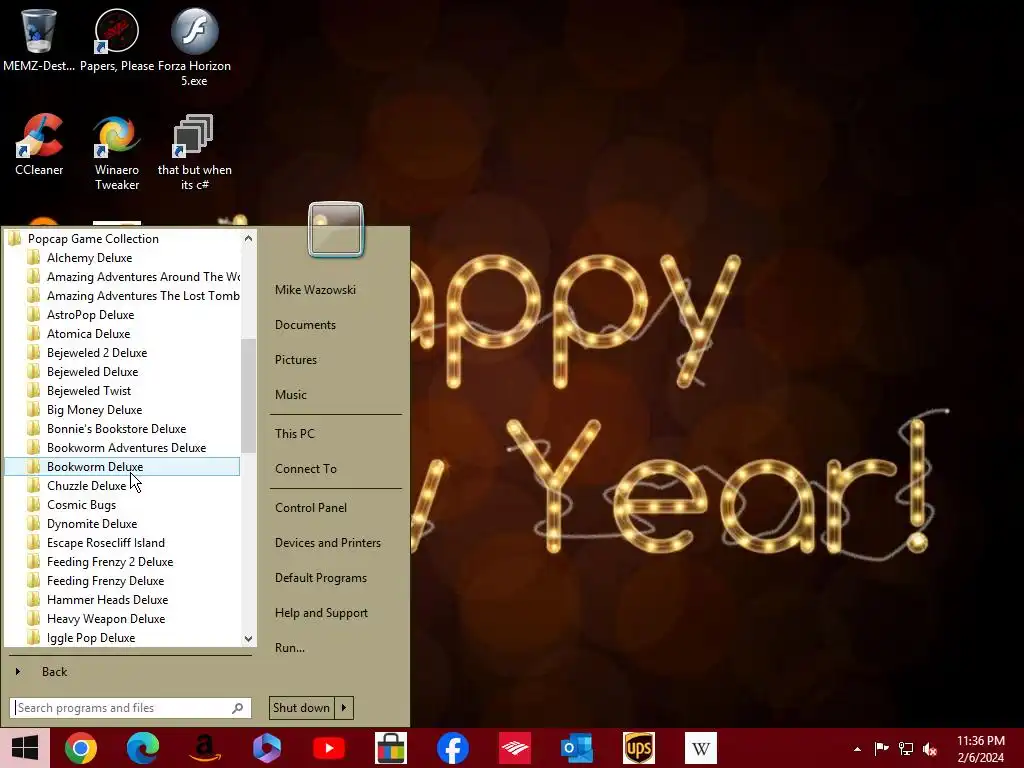Open the UPS taskbar icon
1024x768 pixels.
pyautogui.click(x=639, y=748)
